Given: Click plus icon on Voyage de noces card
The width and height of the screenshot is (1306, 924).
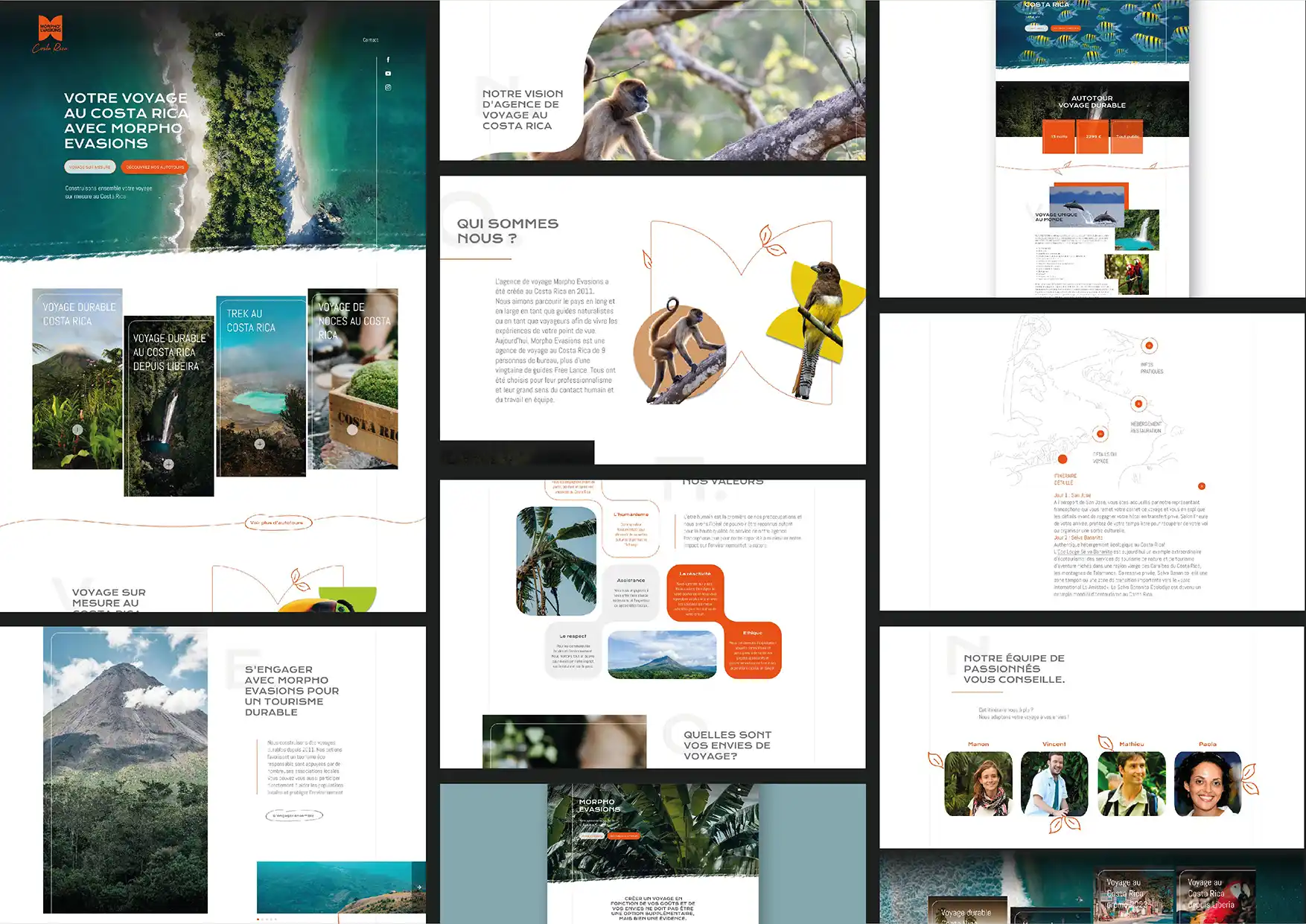Looking at the screenshot, I should tap(352, 430).
